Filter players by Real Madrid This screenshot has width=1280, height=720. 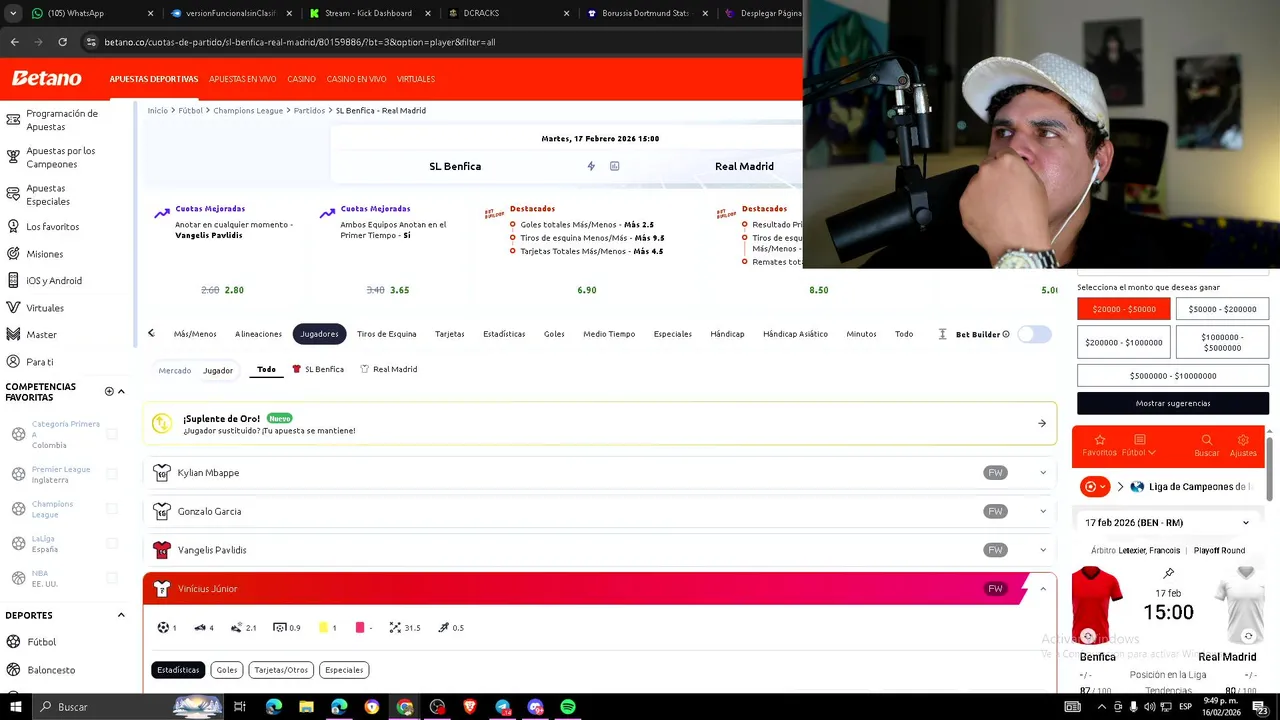pyautogui.click(x=389, y=370)
